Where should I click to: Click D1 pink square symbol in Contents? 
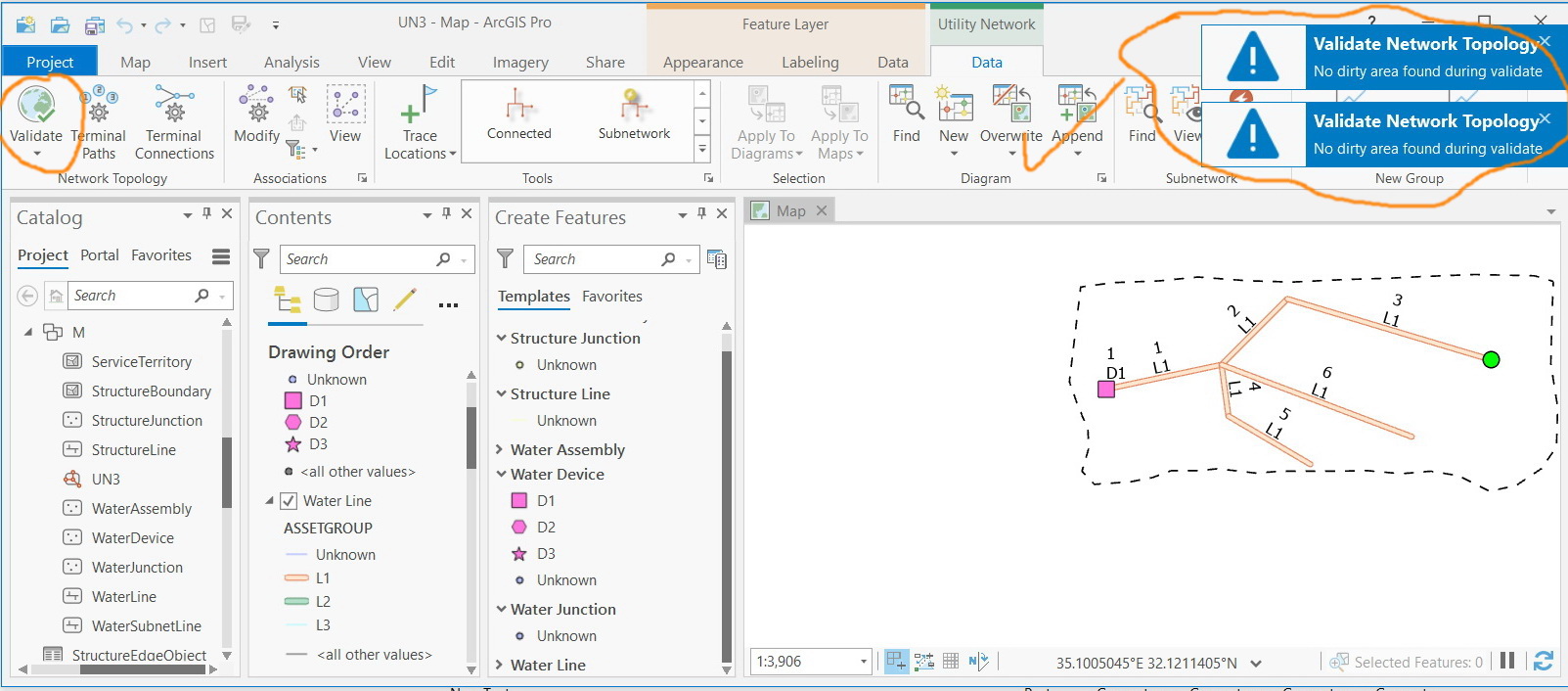coord(292,401)
